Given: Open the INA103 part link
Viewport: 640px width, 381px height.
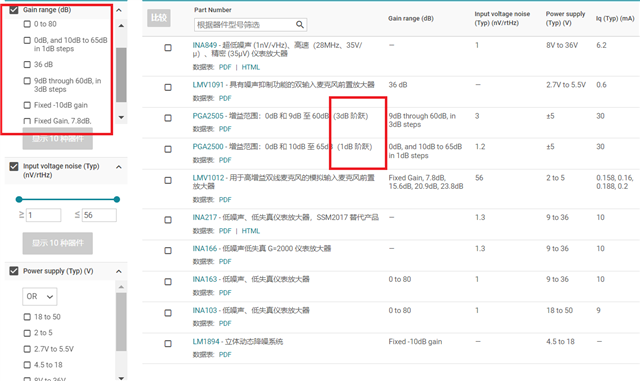Looking at the screenshot, I should (x=204, y=310).
